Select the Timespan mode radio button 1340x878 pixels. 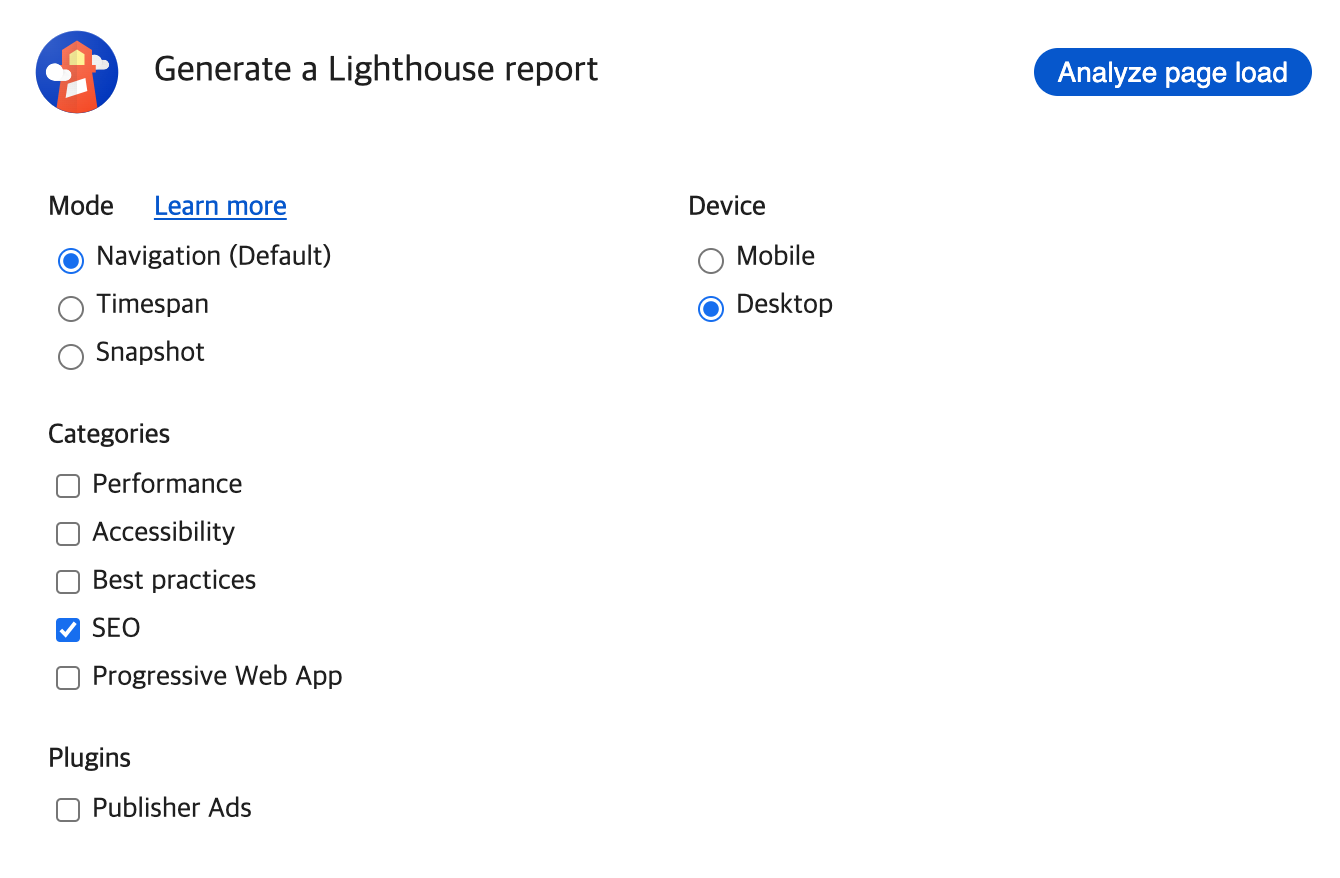coord(70,309)
